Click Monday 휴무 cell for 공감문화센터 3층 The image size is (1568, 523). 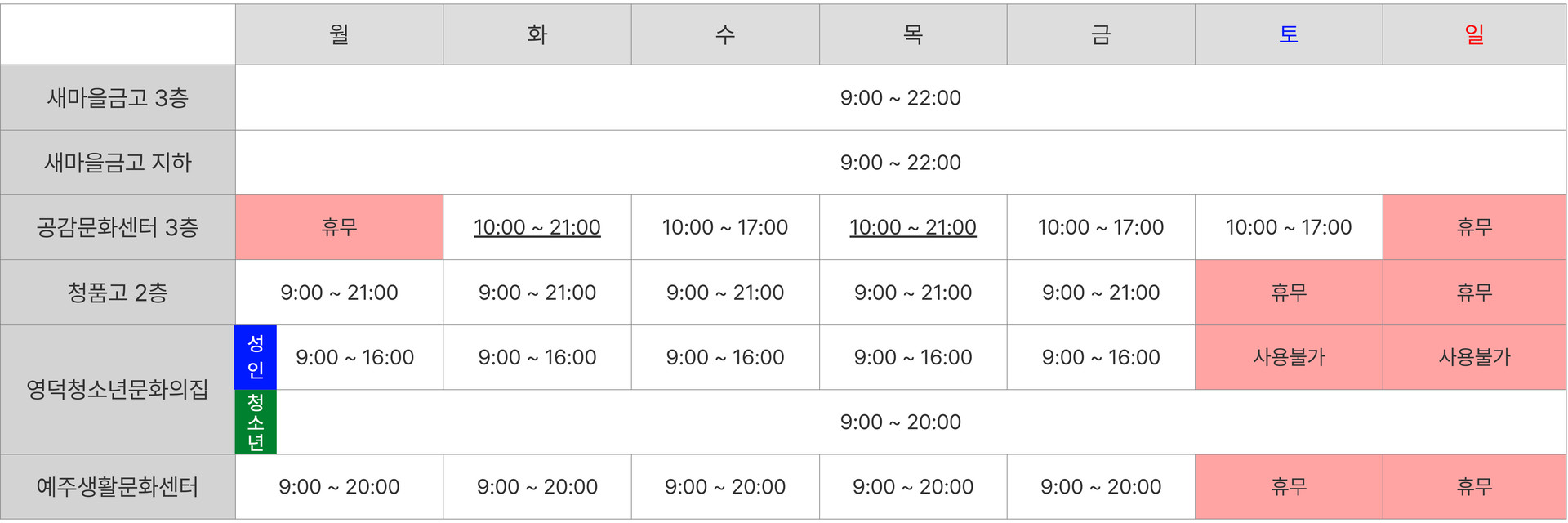pyautogui.click(x=339, y=227)
